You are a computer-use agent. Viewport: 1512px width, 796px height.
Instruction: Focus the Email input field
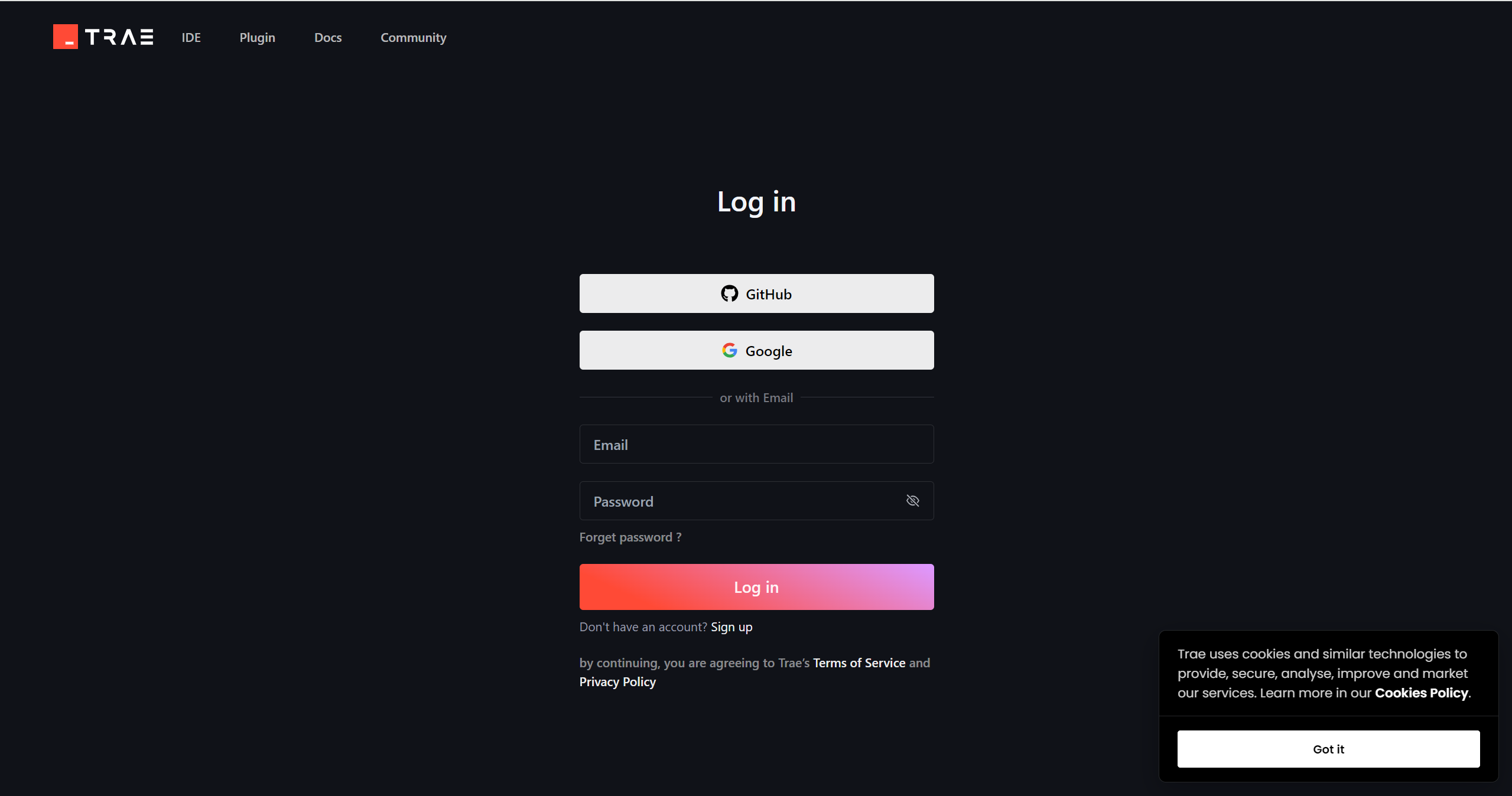(x=756, y=444)
